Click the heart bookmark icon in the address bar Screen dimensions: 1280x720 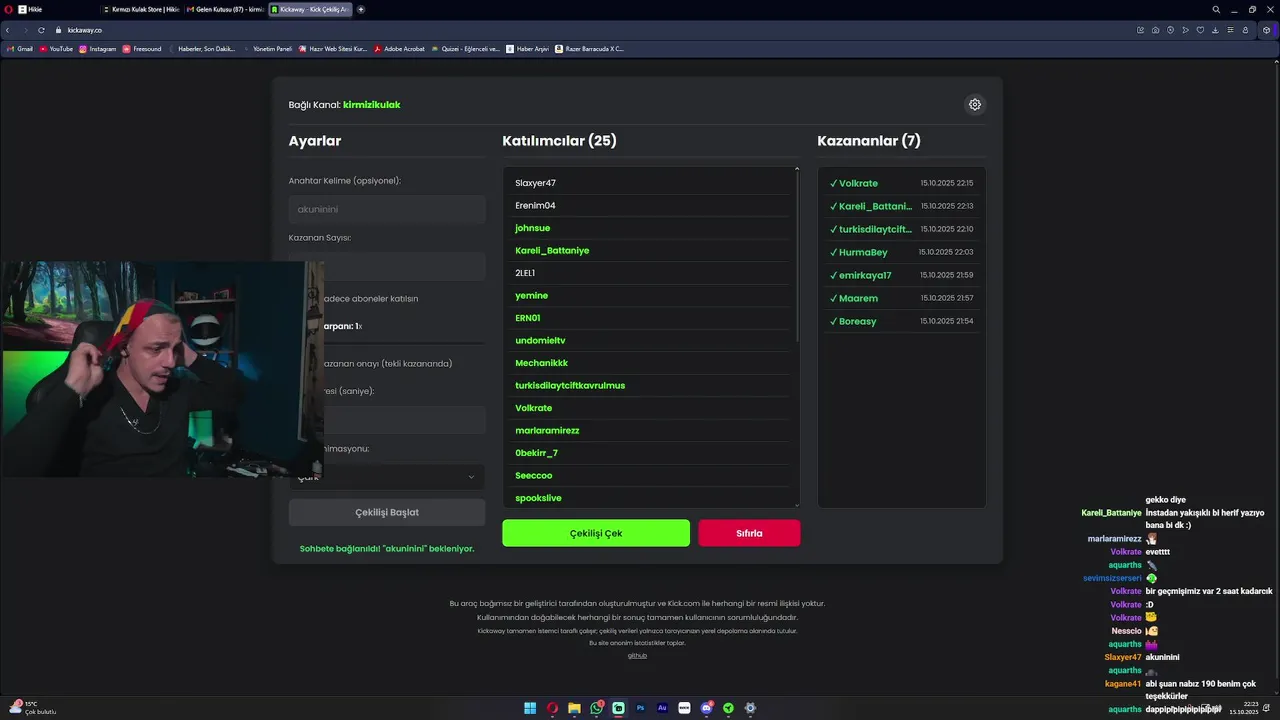coord(1200,30)
